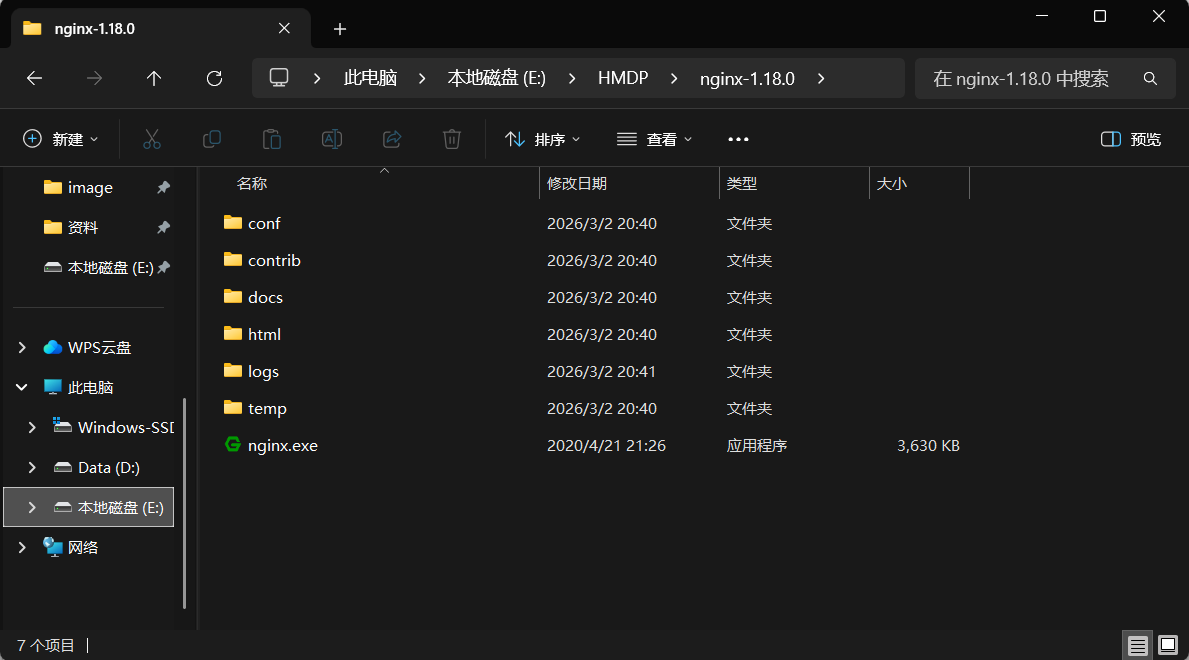The width and height of the screenshot is (1189, 660).
Task: Expand WPS云盘 tree node
Action: pyautogui.click(x=22, y=347)
